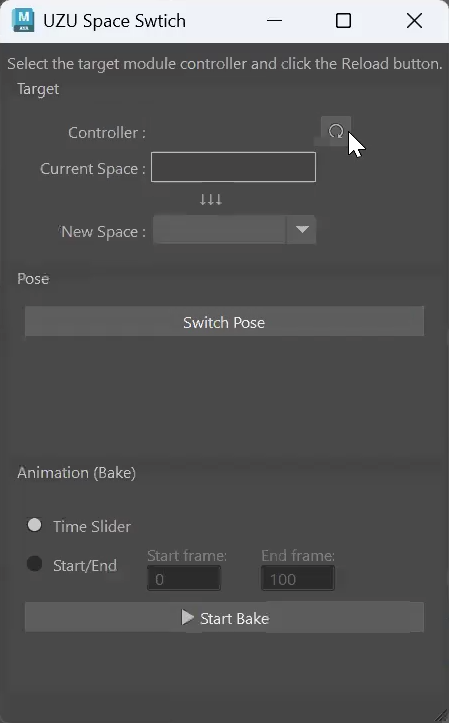Click the Current Space text field
The image size is (449, 723).
point(233,167)
